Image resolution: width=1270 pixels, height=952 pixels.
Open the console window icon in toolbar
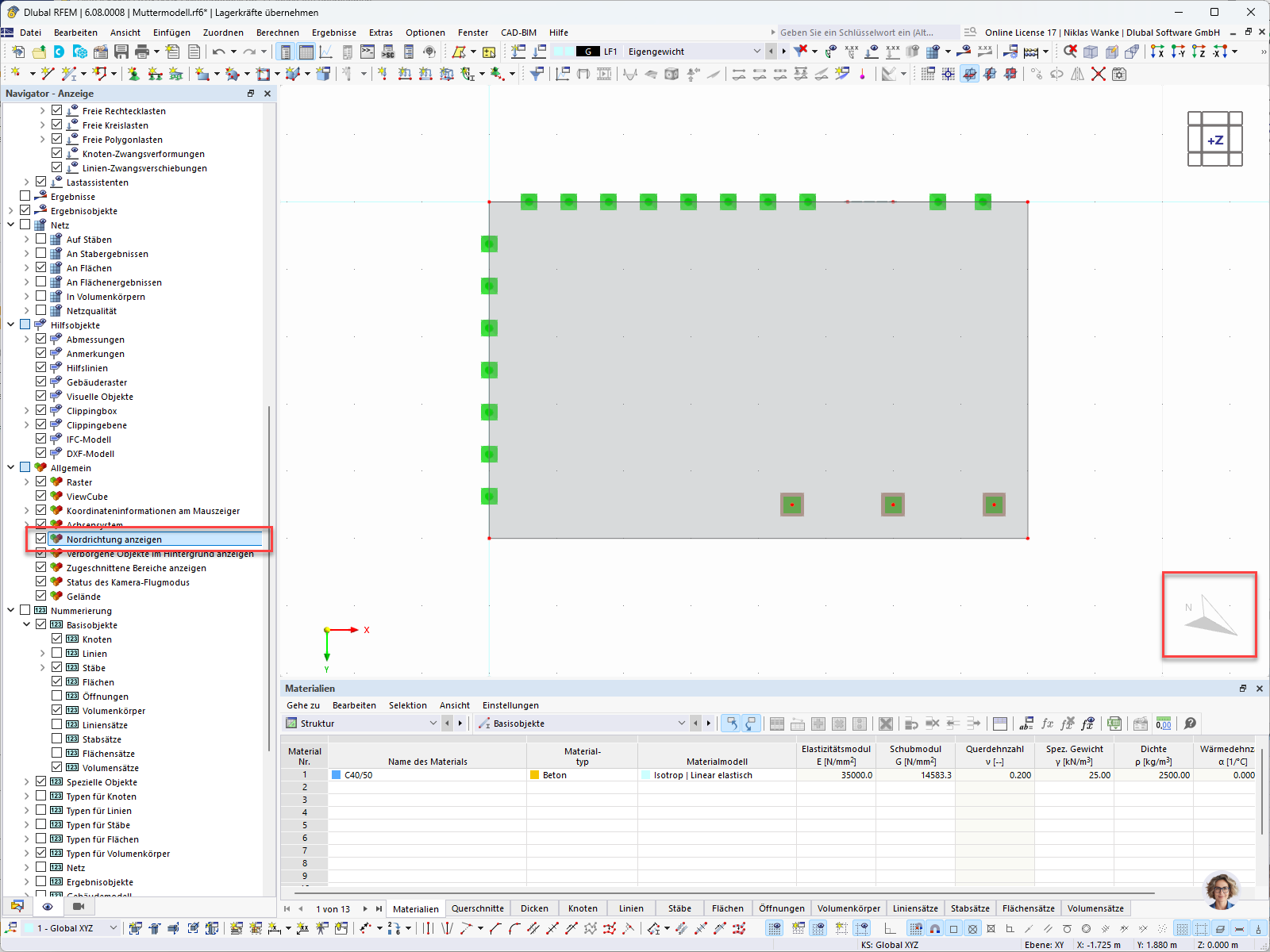point(367,52)
